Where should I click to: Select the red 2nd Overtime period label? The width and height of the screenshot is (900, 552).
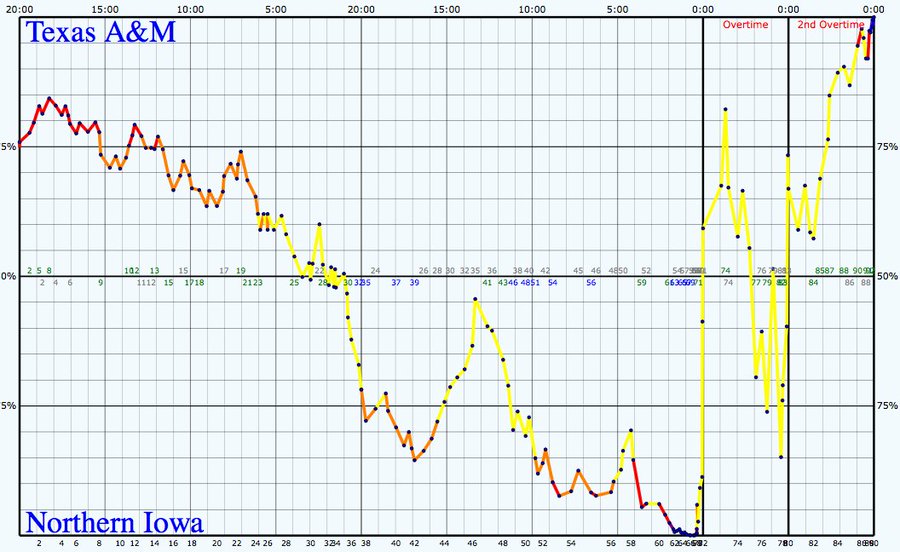(x=830, y=25)
